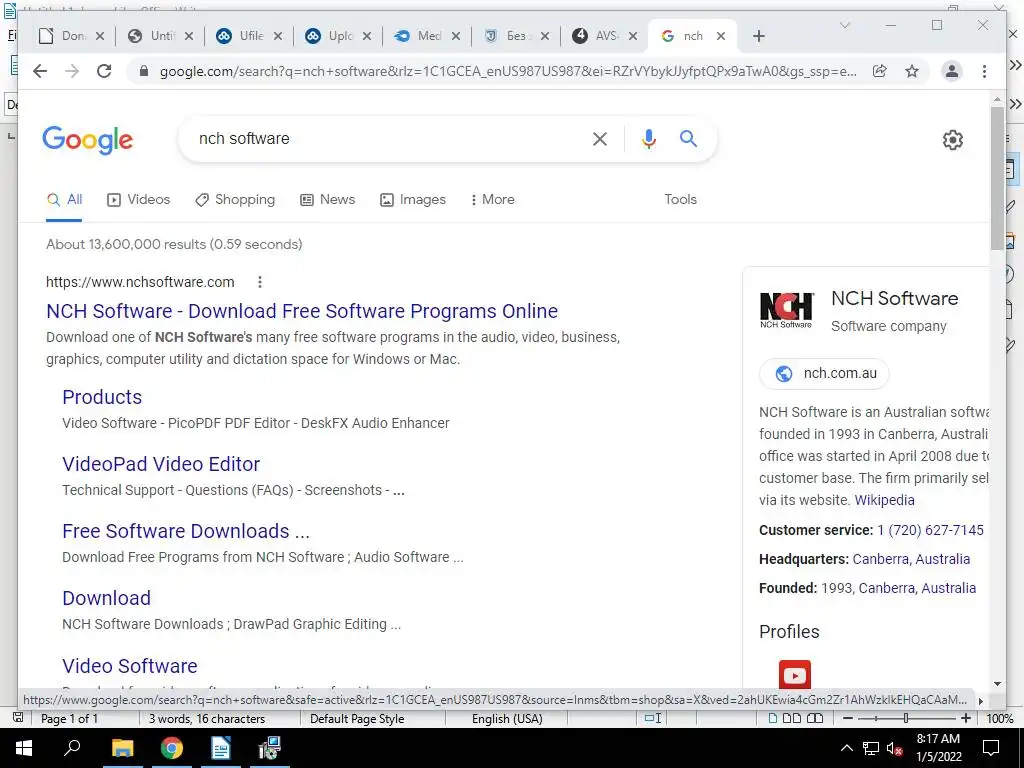
Task: Open the Products sitelink
Action: [102, 397]
